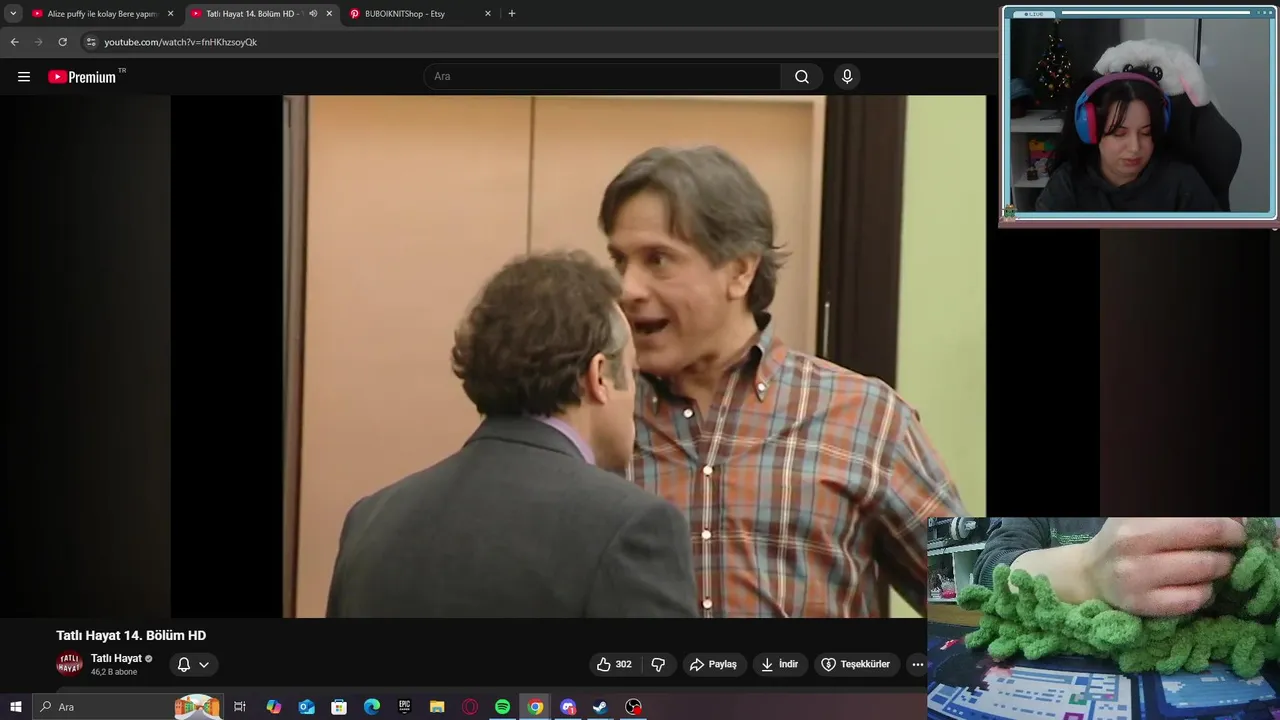The height and width of the screenshot is (720, 1280).
Task: Open a new browser tab
Action: [x=512, y=14]
